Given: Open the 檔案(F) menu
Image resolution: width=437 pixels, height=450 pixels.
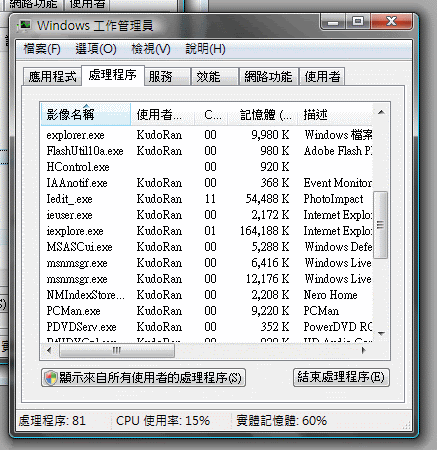Looking at the screenshot, I should point(42,49).
